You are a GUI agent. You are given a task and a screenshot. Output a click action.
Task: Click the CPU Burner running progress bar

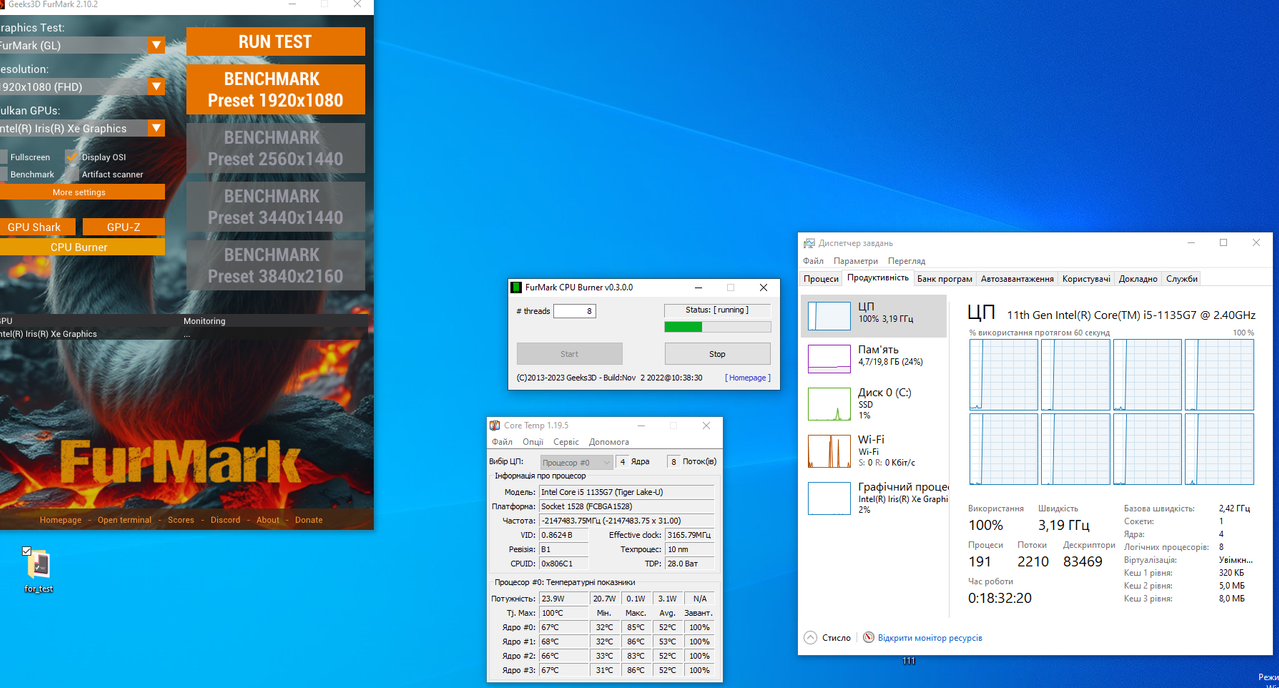[x=717, y=326]
